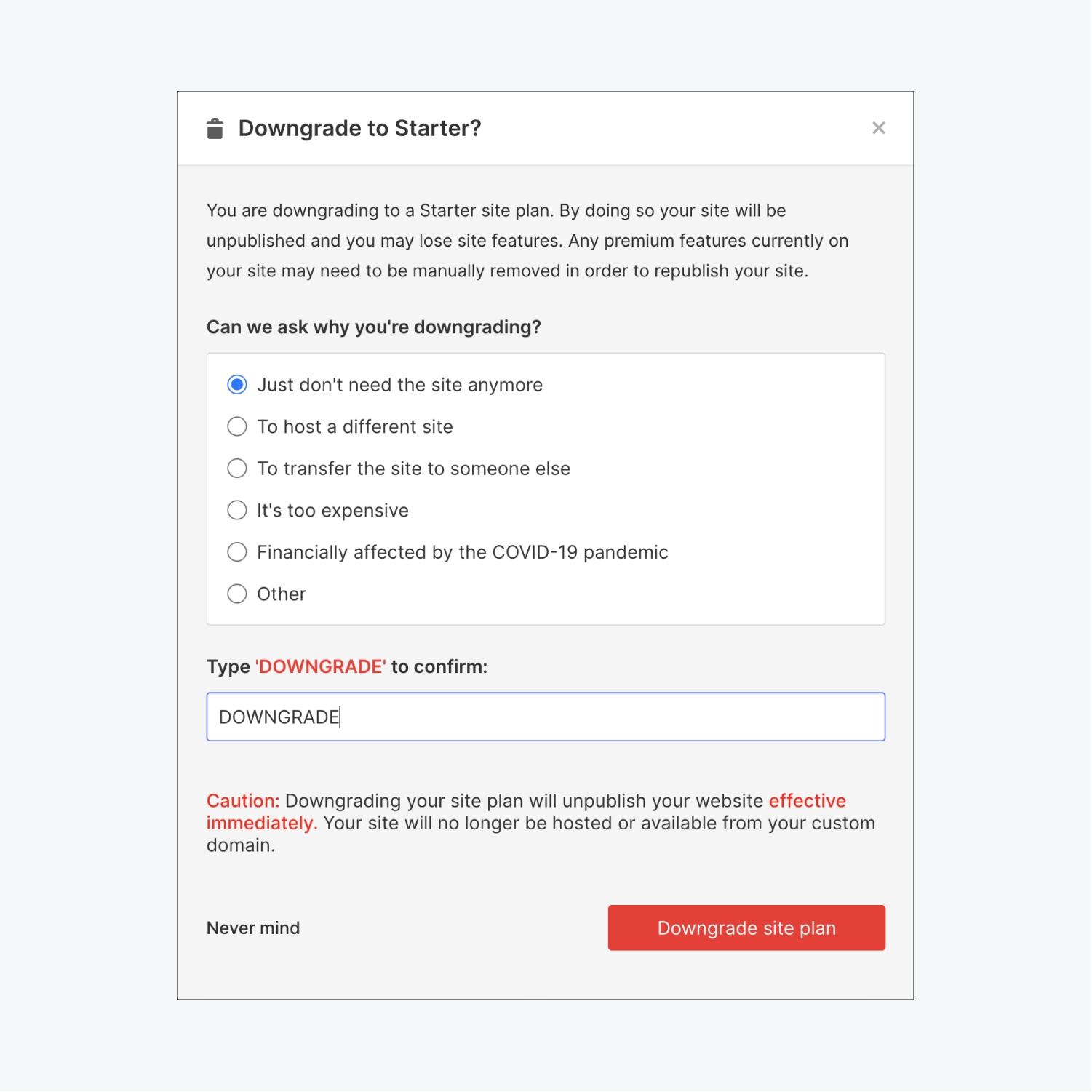Click the Starter plan description paragraph

pyautogui.click(x=527, y=241)
